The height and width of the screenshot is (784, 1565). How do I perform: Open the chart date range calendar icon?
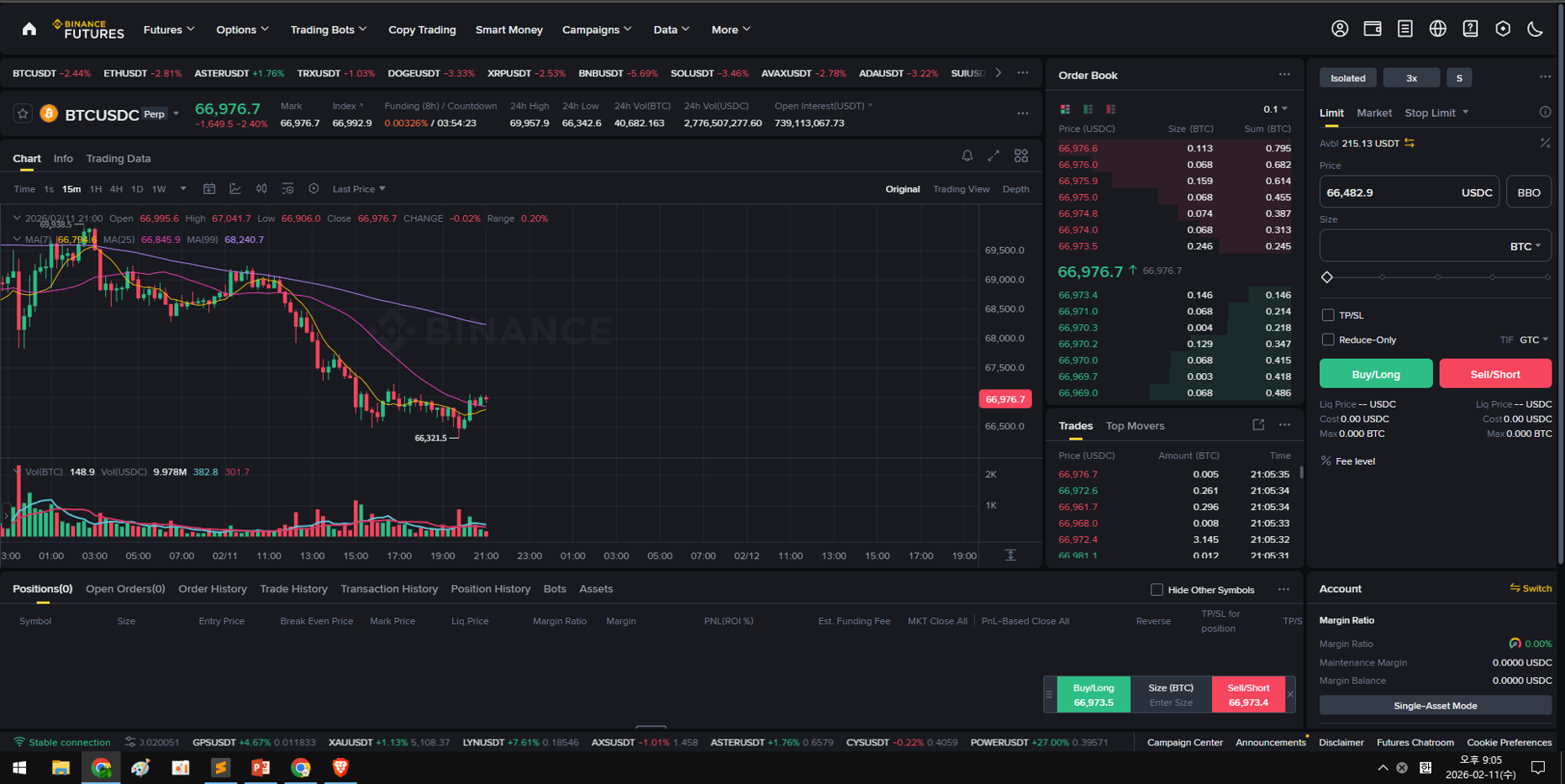click(x=209, y=189)
